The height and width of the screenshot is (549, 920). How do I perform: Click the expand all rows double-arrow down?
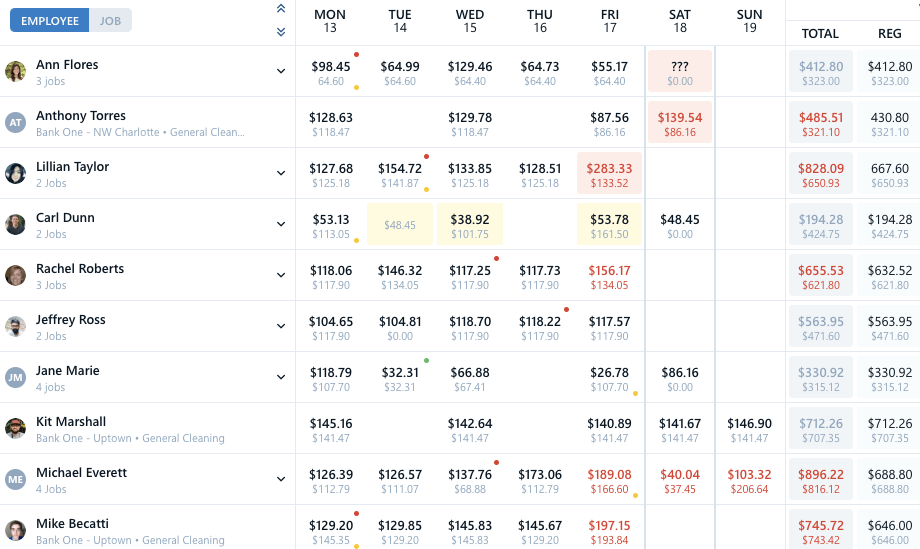281,31
